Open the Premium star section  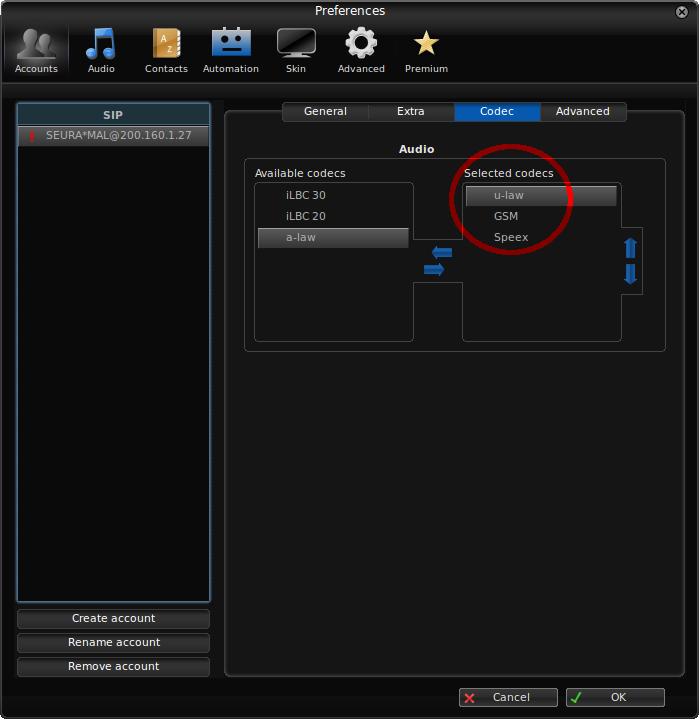tap(426, 51)
